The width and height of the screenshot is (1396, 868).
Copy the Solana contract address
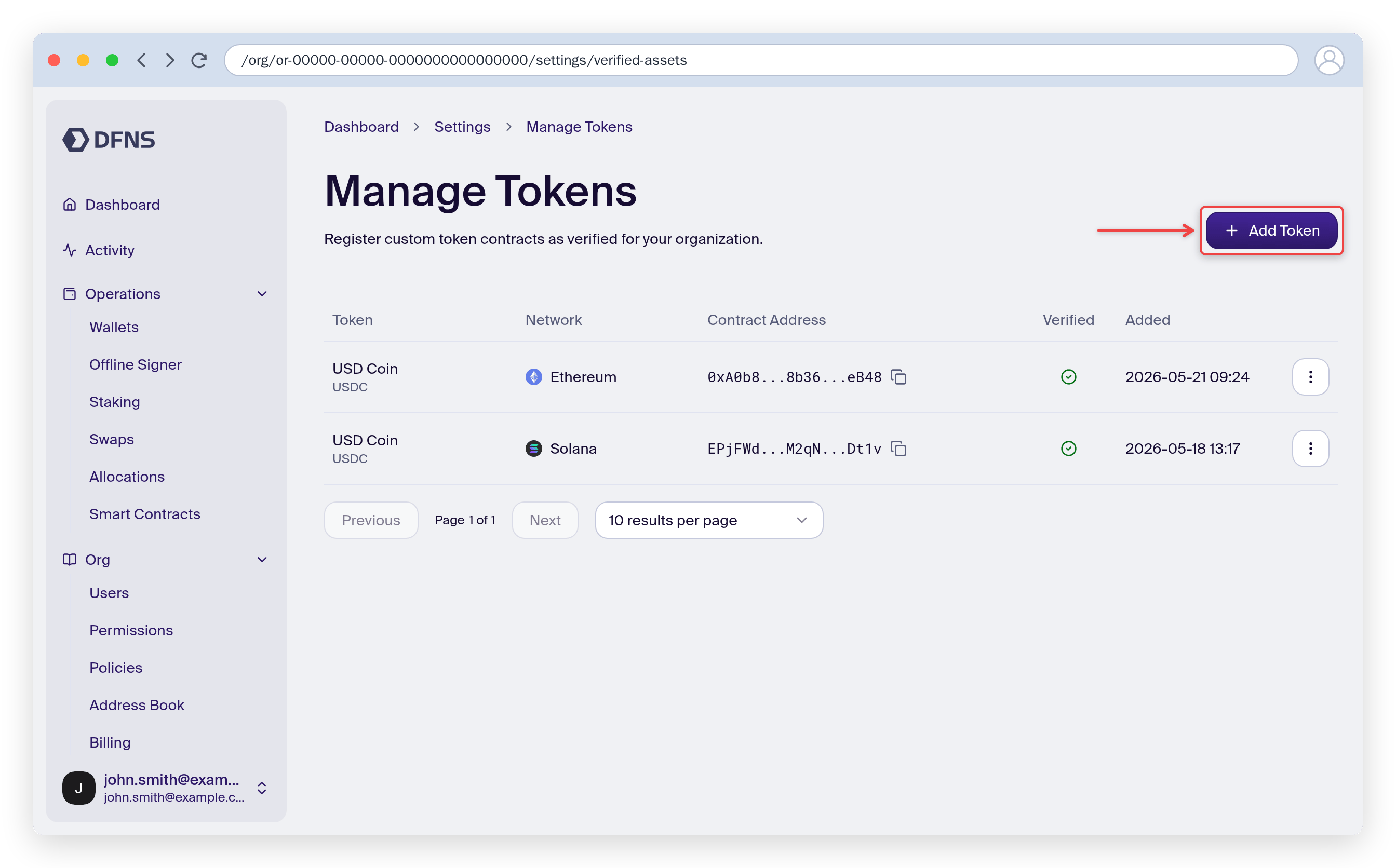[898, 449]
